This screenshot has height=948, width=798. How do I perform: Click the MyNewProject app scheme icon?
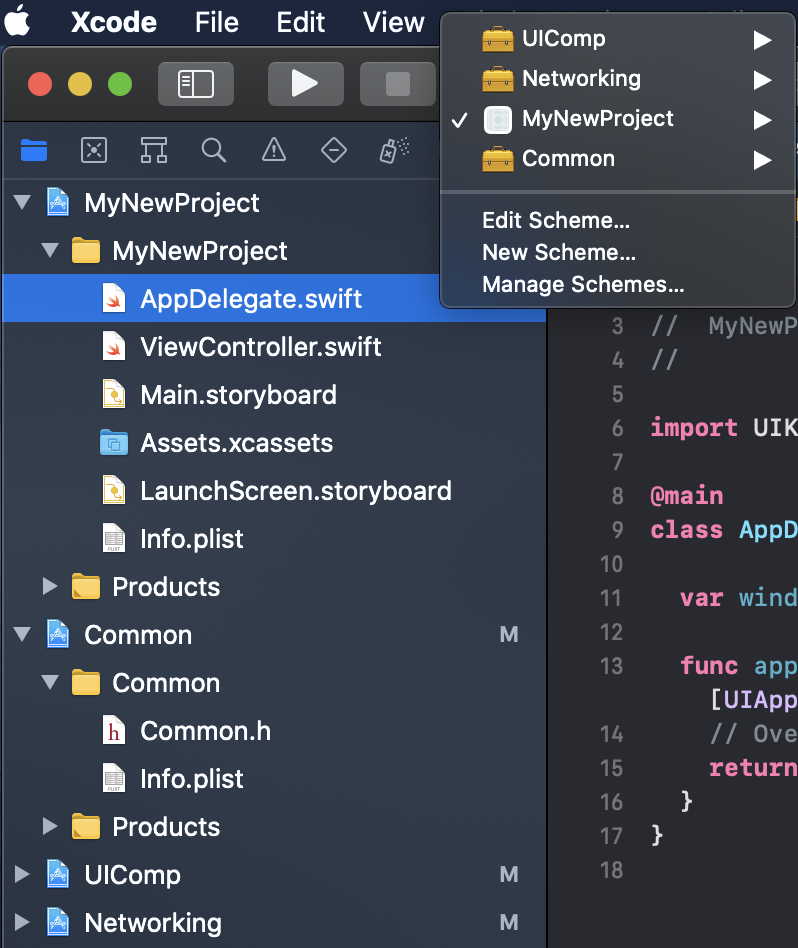coord(498,119)
